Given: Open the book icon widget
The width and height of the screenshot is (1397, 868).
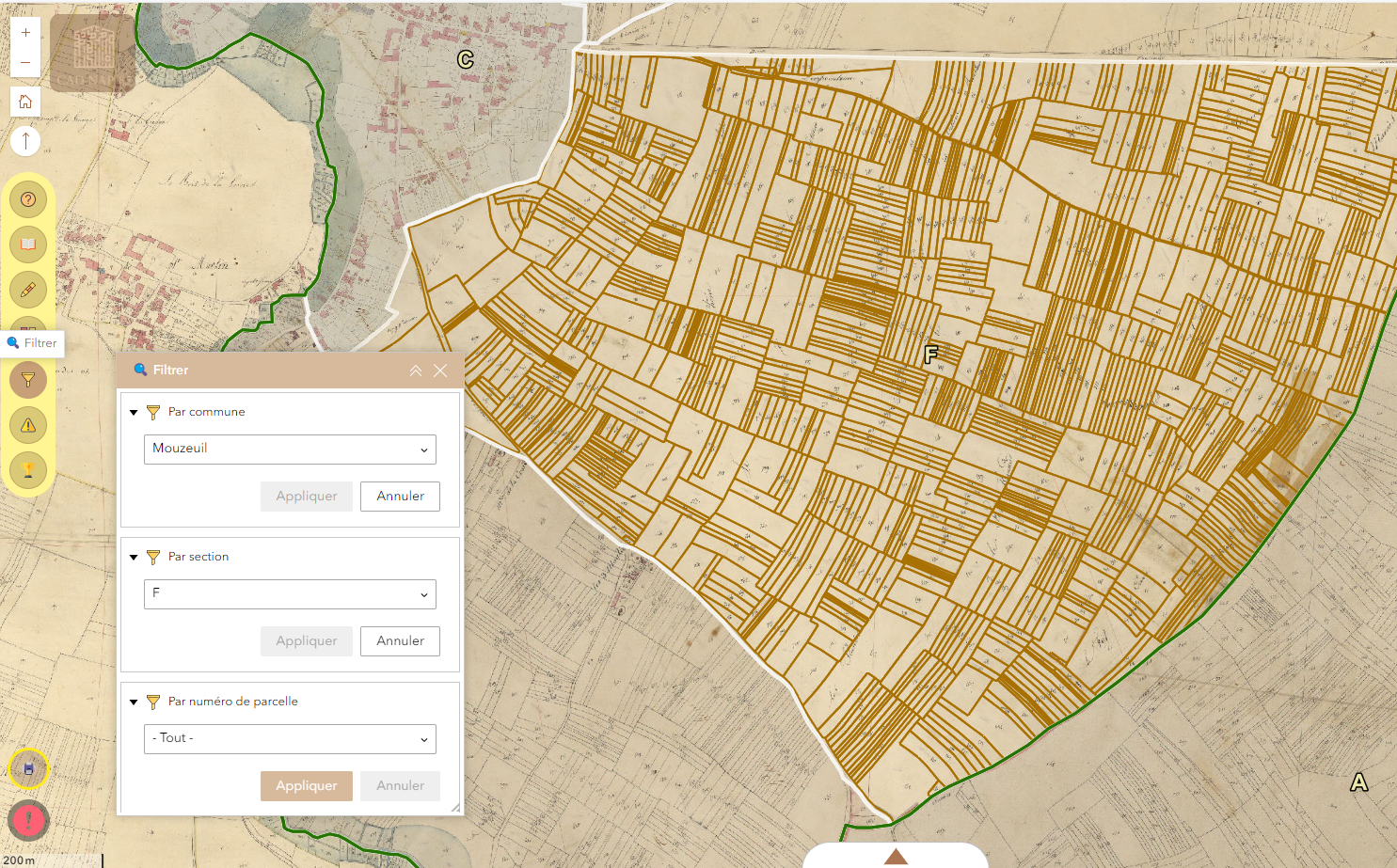Looking at the screenshot, I should tap(28, 245).
